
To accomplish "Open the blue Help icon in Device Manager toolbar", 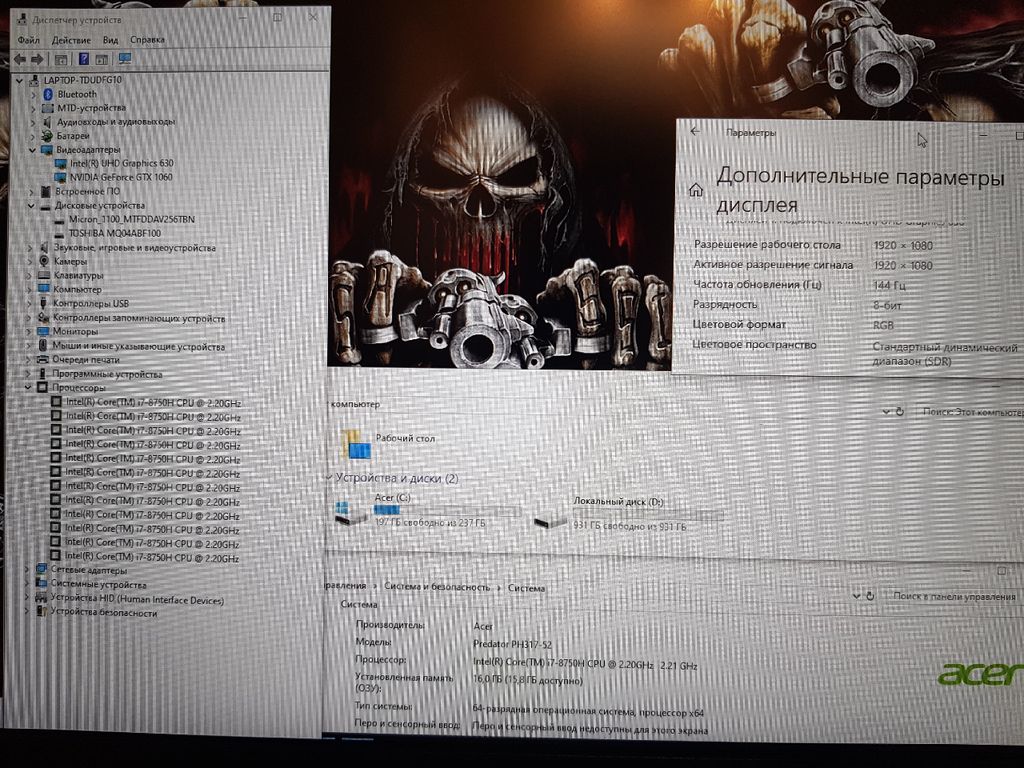I will pos(84,59).
